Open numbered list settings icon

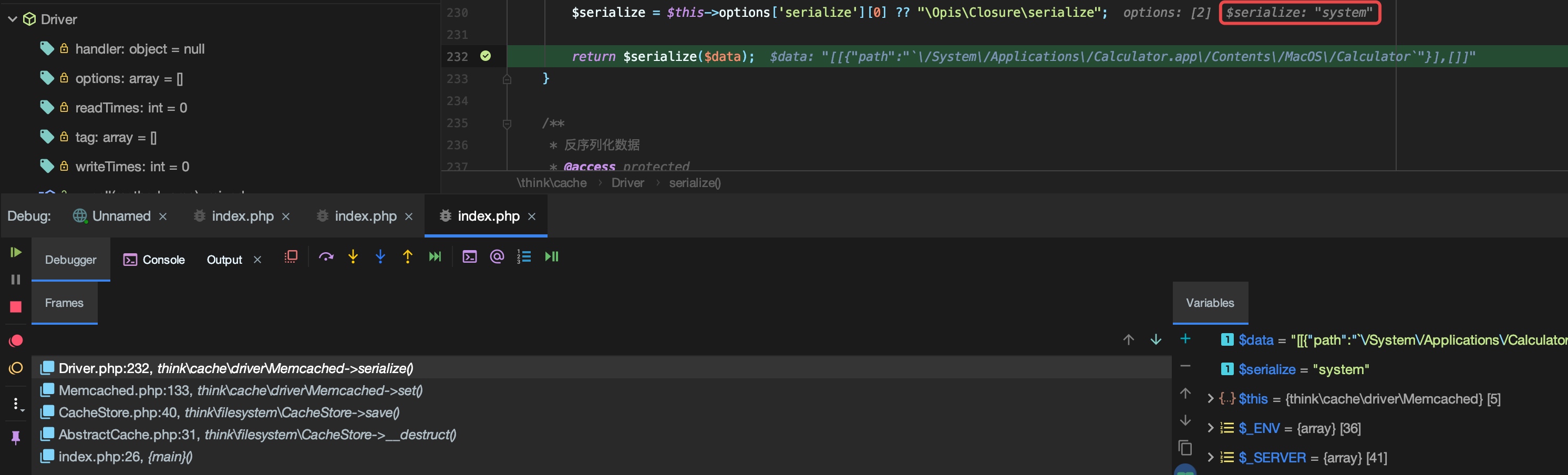tap(524, 256)
